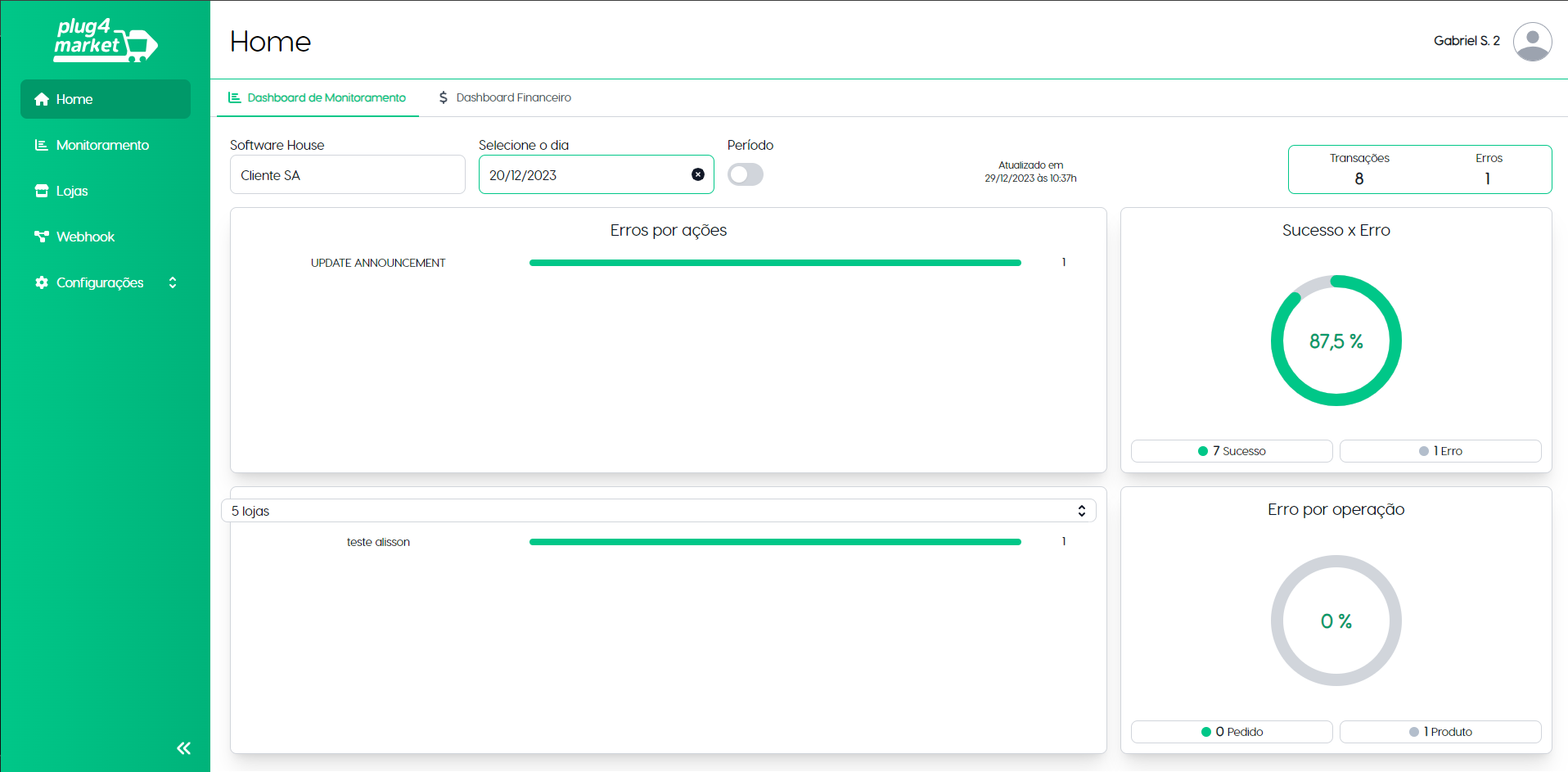Collapse the sidebar with the double arrow
1568x772 pixels.
(x=183, y=747)
